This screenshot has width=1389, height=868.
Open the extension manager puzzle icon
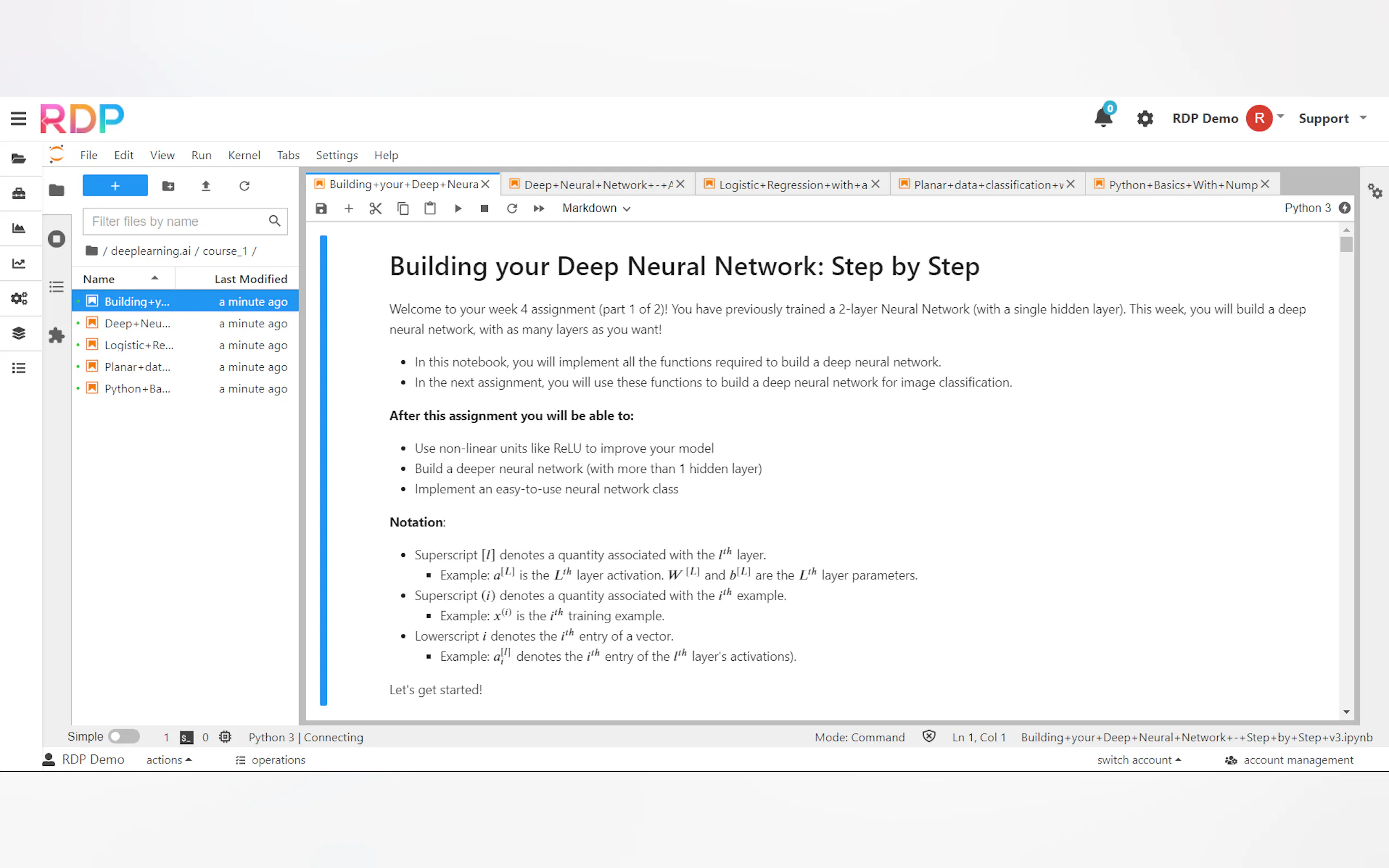coord(56,335)
